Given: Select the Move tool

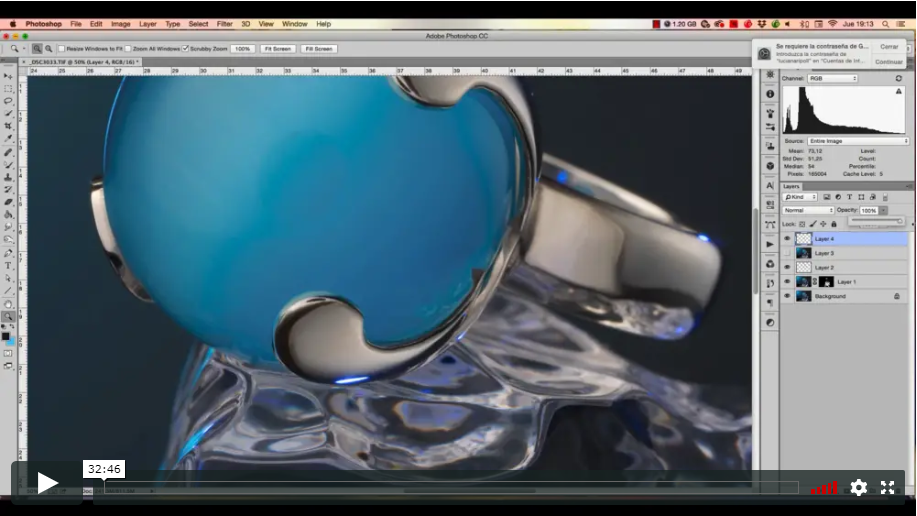Looking at the screenshot, I should click(x=8, y=76).
